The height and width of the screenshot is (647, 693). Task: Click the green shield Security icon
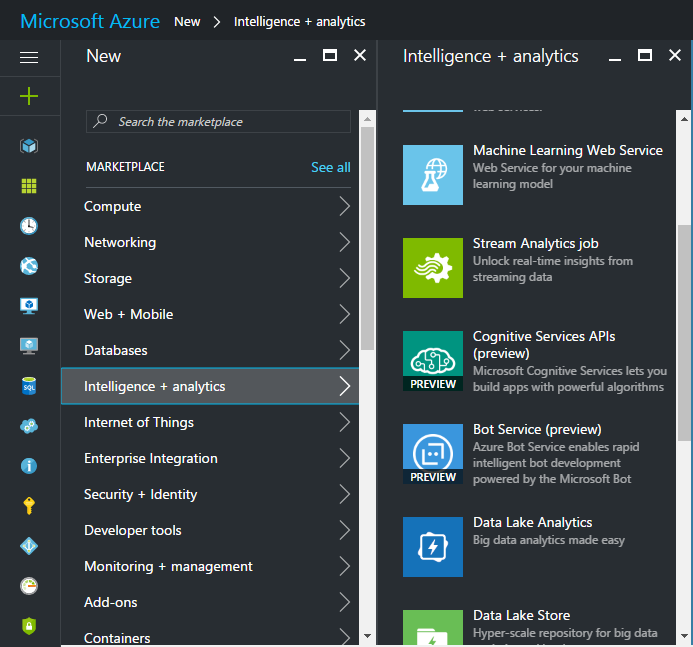click(x=29, y=626)
